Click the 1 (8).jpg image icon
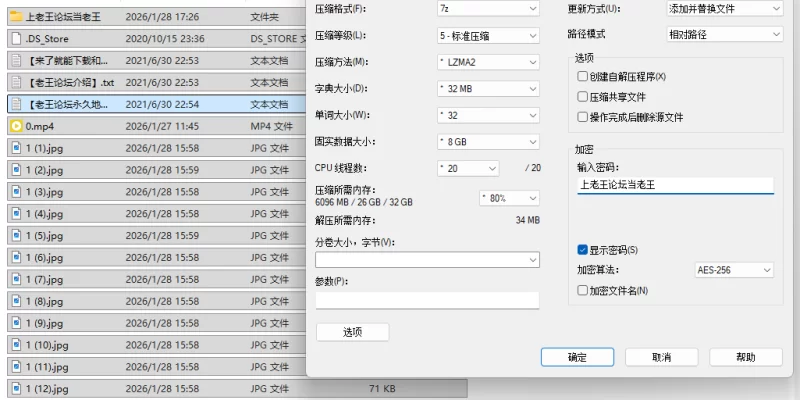The width and height of the screenshot is (800, 400). 16,301
